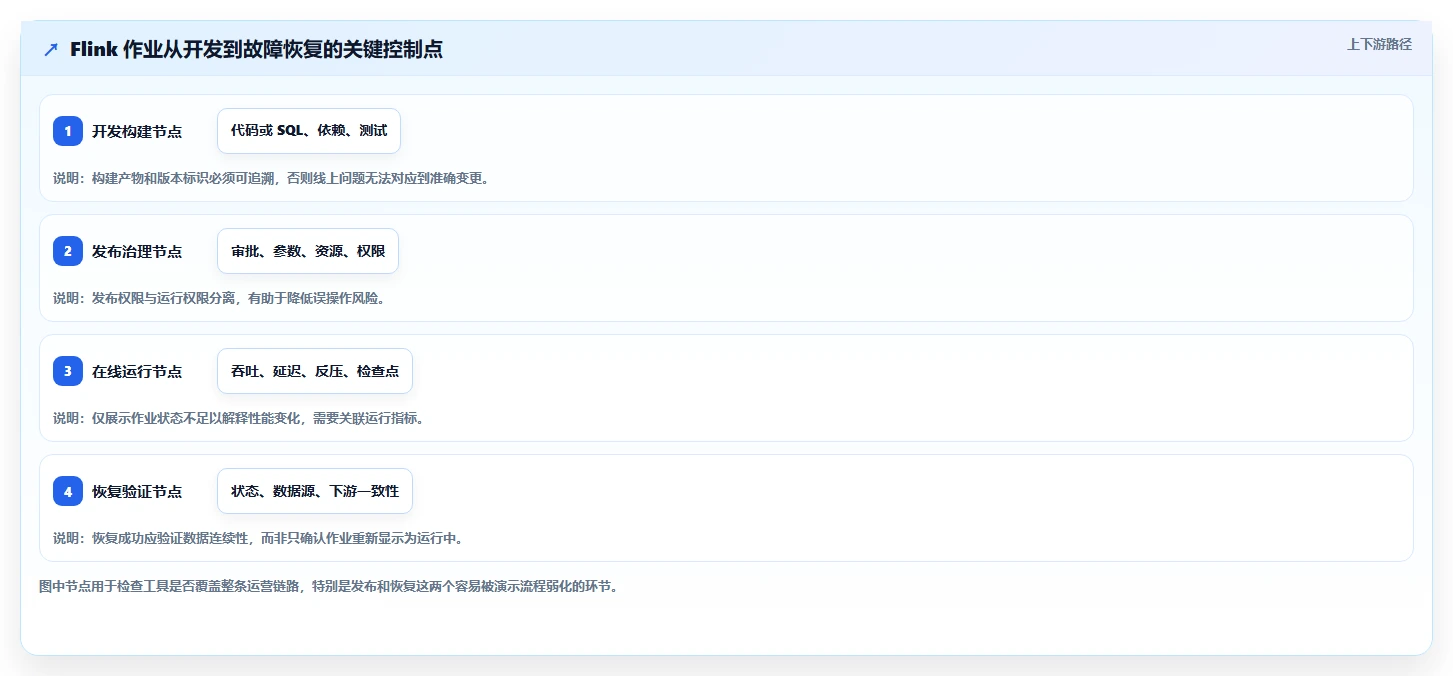This screenshot has height=676, width=1453.
Task: Click the 恢复验证节点 heading
Action: [137, 491]
